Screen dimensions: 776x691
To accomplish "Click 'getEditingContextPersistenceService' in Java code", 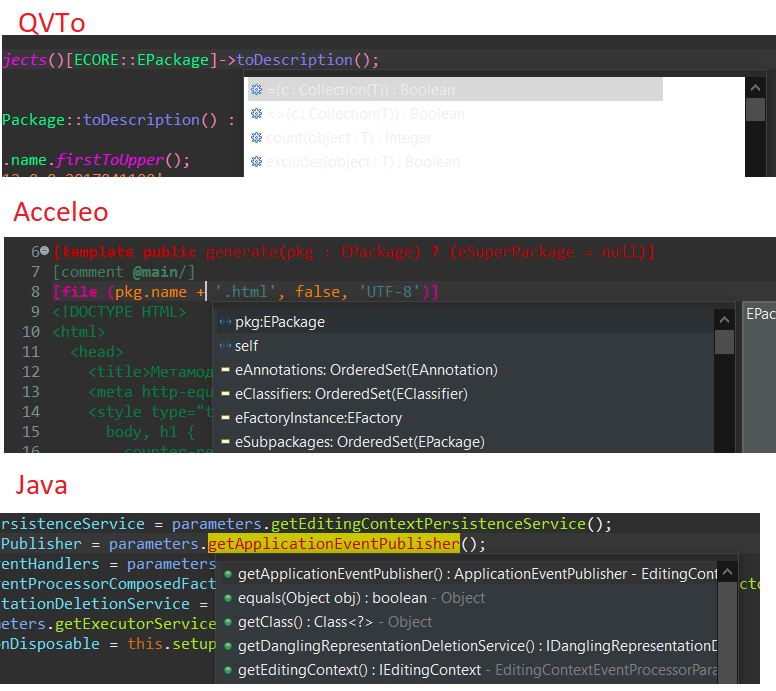I will pyautogui.click(x=428, y=524).
